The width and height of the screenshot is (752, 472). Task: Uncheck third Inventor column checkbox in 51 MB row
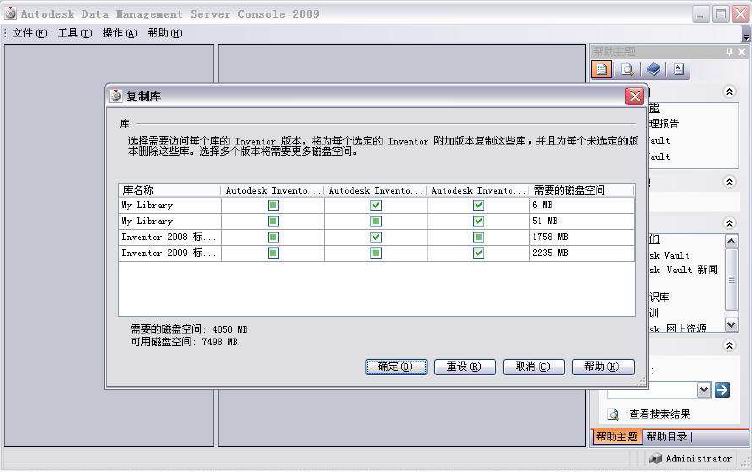pos(478,221)
